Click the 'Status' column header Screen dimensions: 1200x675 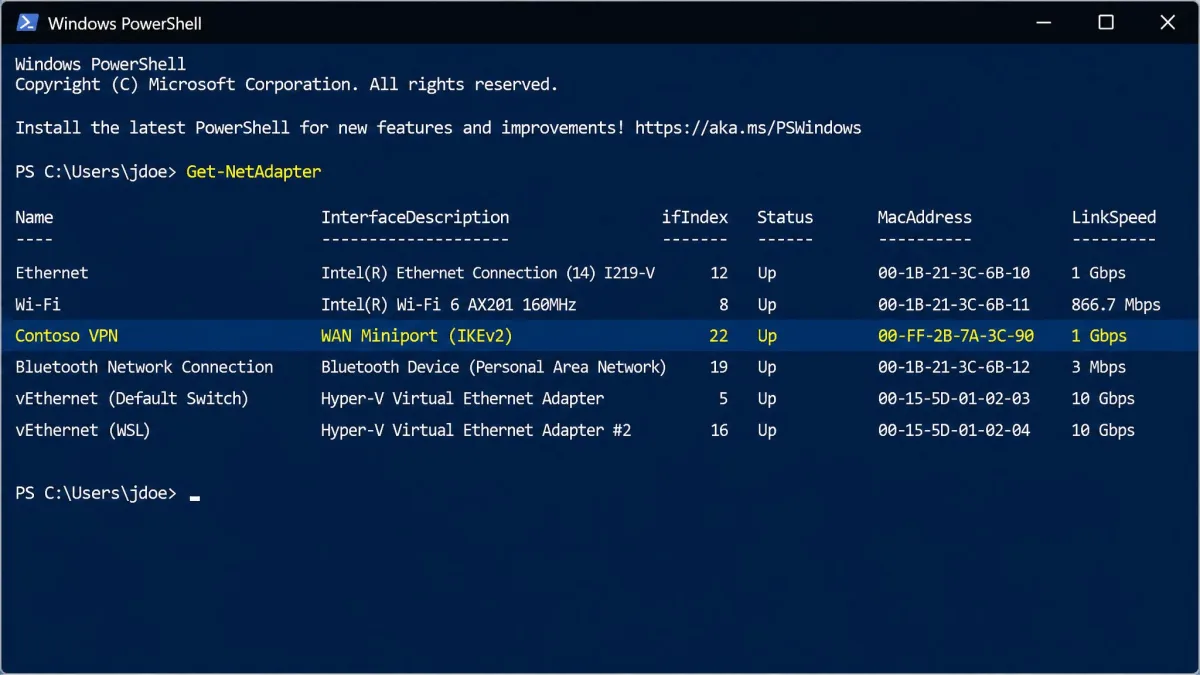(x=785, y=217)
